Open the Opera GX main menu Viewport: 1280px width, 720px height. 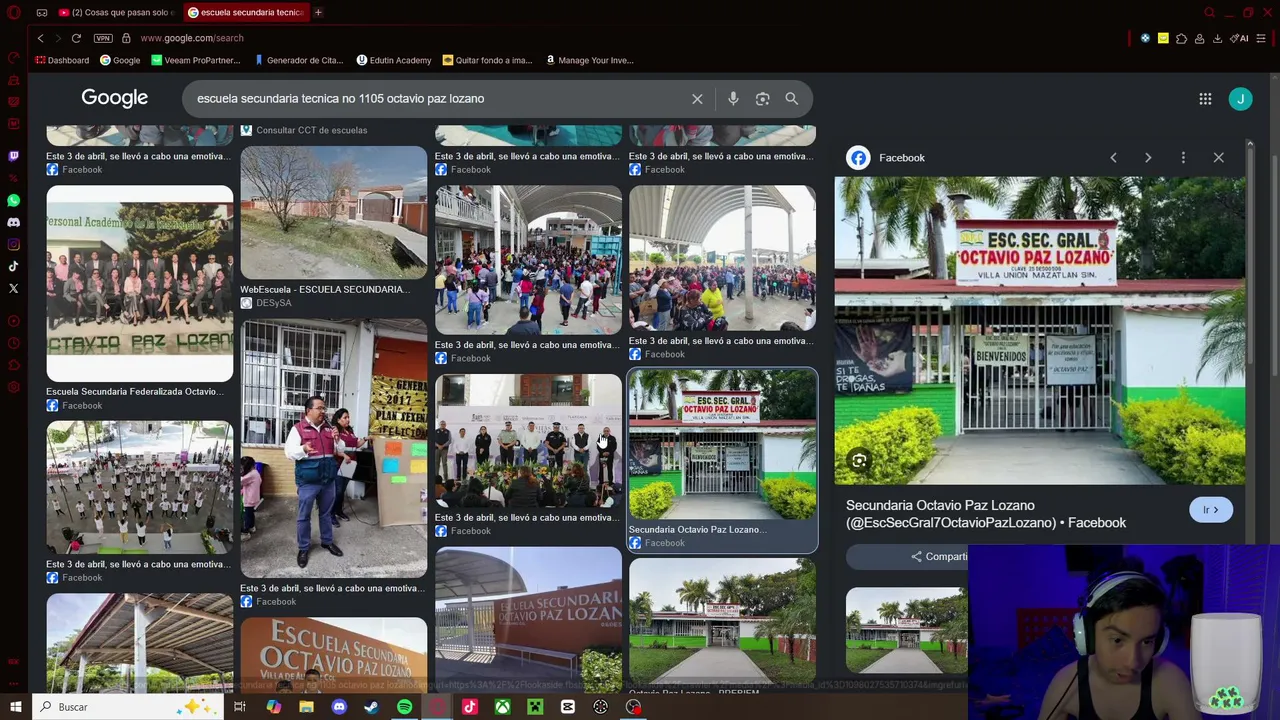[x=14, y=12]
